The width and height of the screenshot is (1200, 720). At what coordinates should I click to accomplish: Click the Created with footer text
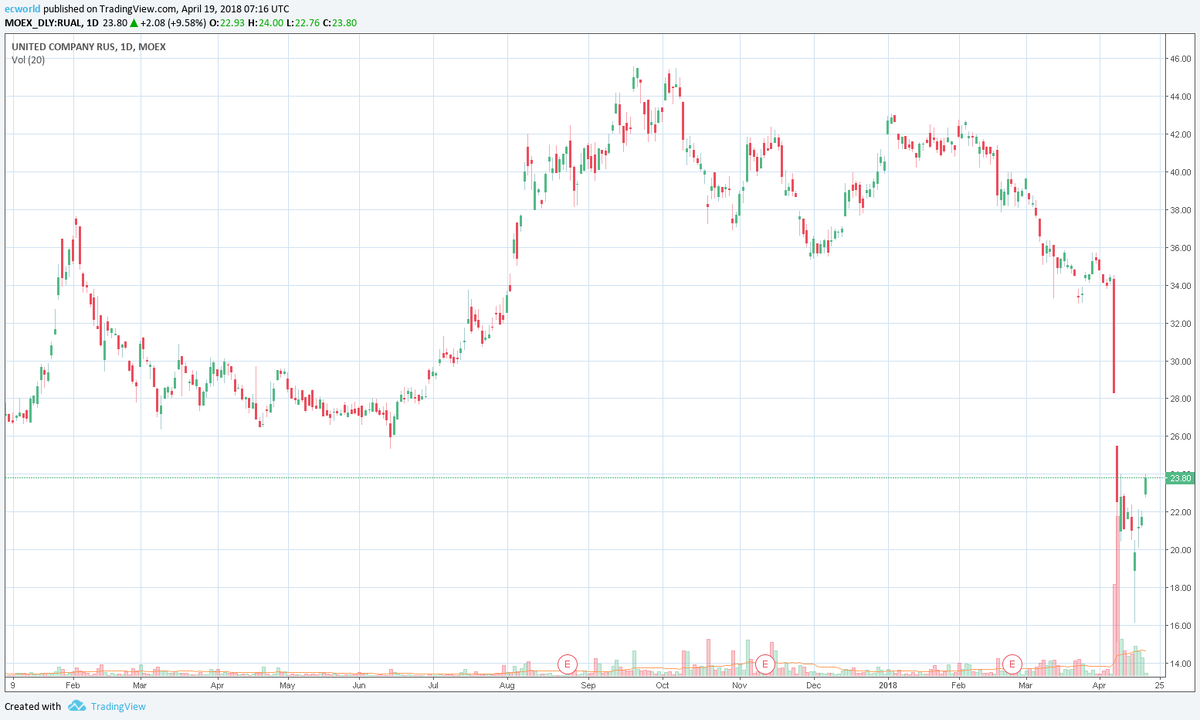point(33,706)
